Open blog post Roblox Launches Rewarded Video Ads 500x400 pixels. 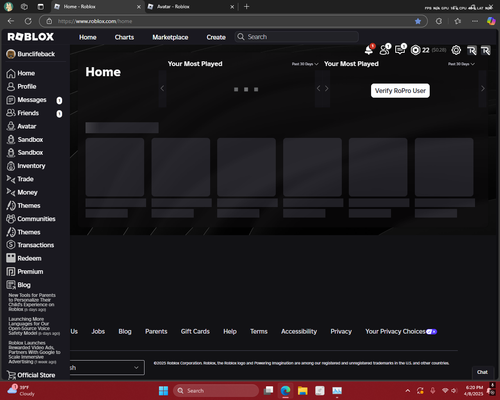tap(34, 352)
